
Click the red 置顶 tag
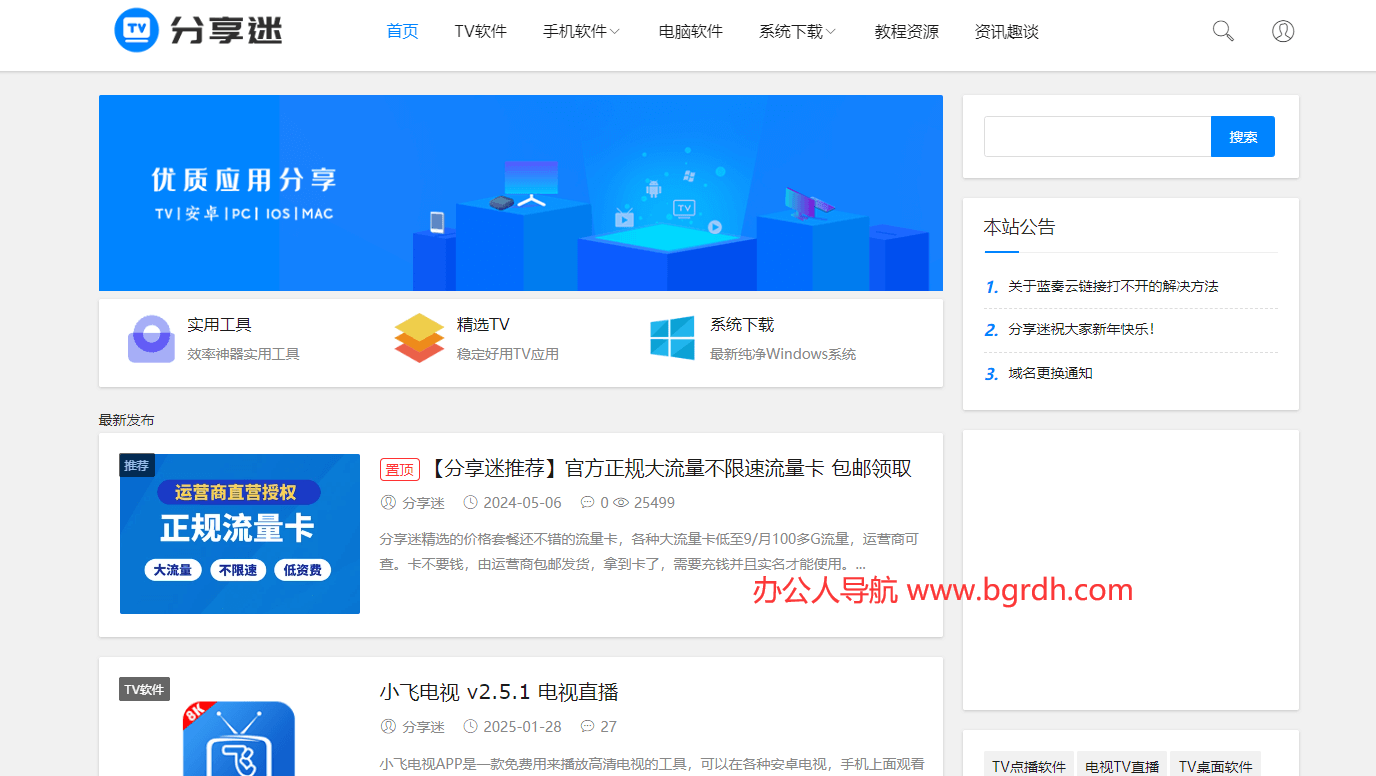(400, 469)
